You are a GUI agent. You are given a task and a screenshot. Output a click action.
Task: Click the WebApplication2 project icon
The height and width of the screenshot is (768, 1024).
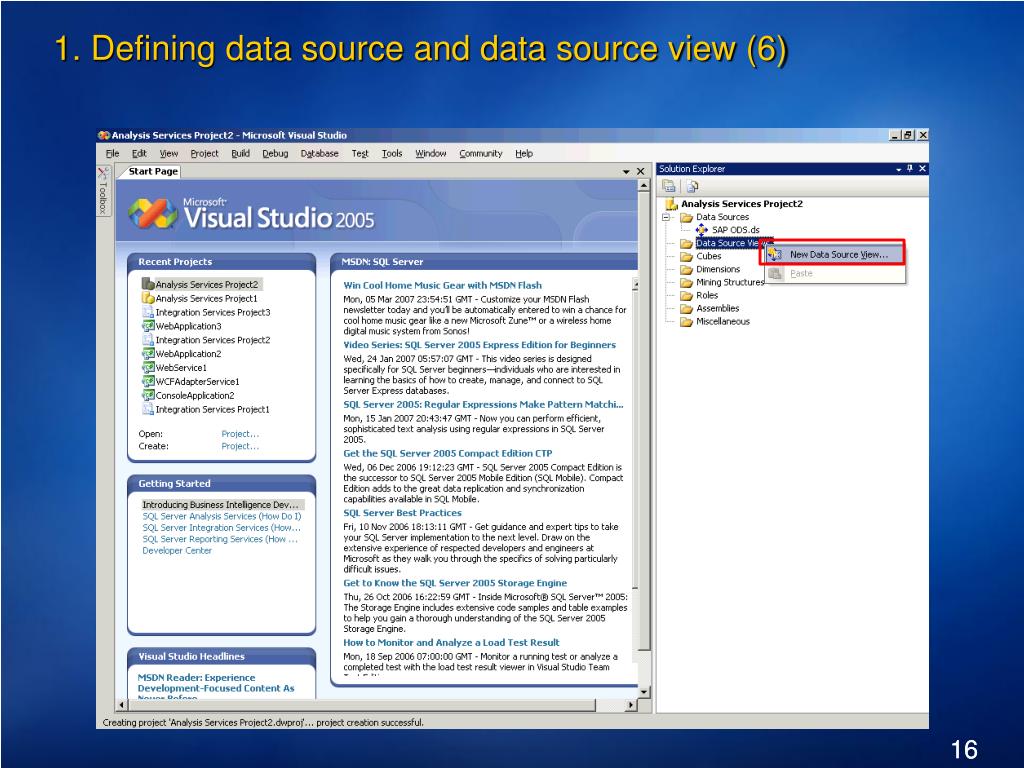148,354
